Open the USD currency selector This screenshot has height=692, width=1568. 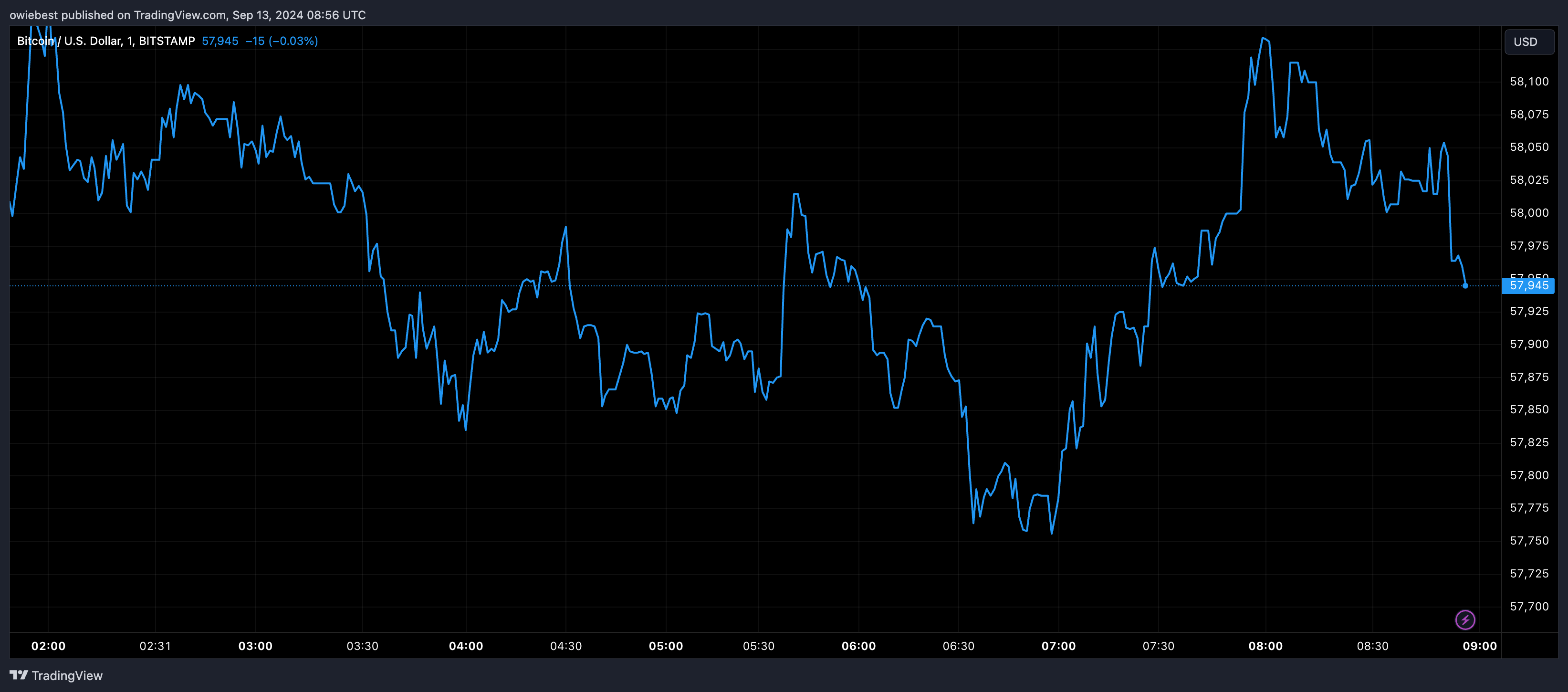click(x=1528, y=42)
